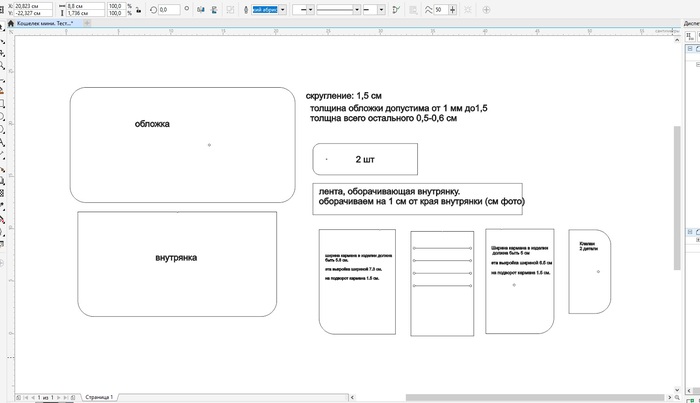Click the обложка label on canvas
700x403 pixels.
[152, 124]
